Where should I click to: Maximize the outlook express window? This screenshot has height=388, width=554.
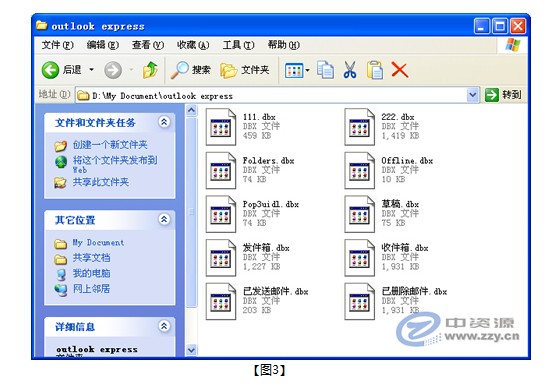(x=500, y=26)
